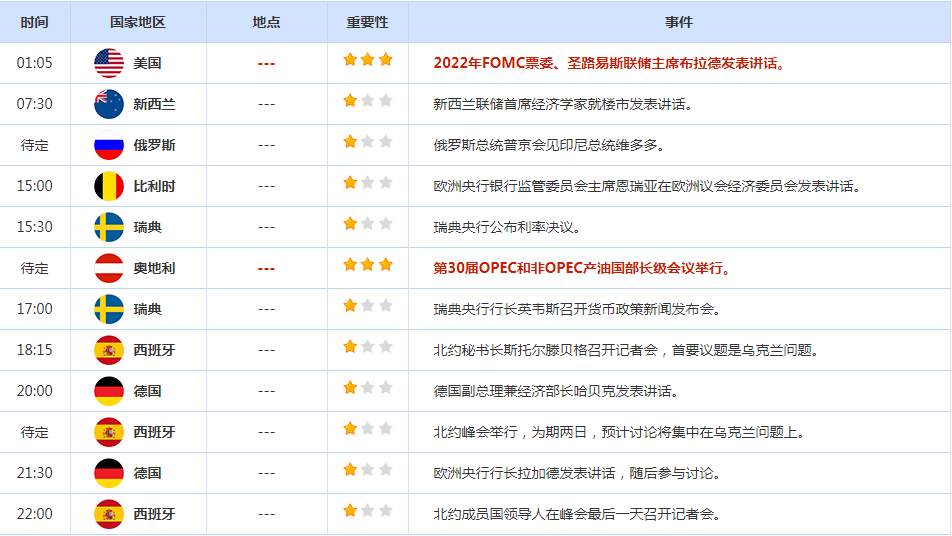Click Germany flag in the 21:30 row
The width and height of the screenshot is (952, 536).
tap(109, 473)
